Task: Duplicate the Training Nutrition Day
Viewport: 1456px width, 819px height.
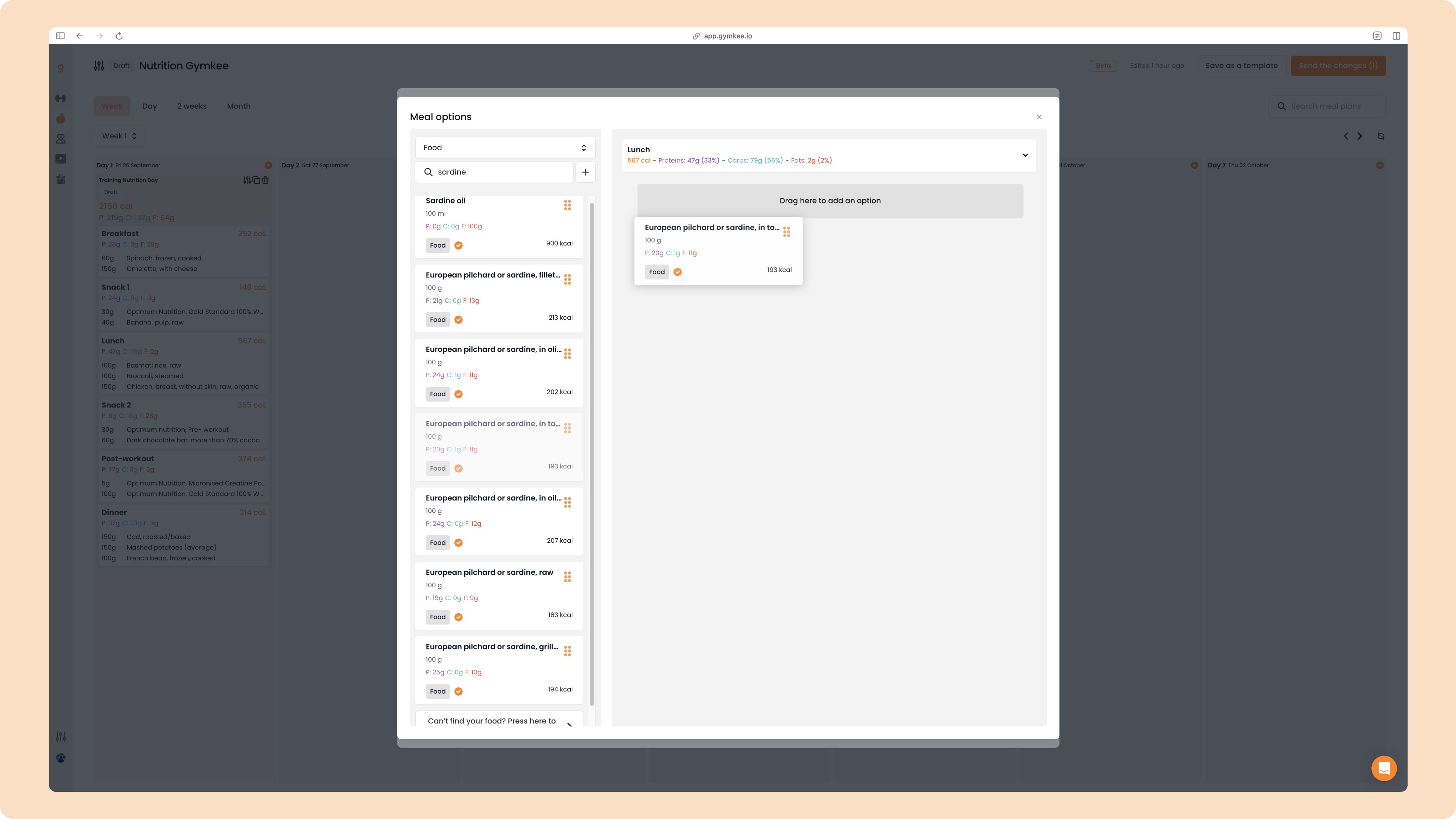Action: point(256,180)
